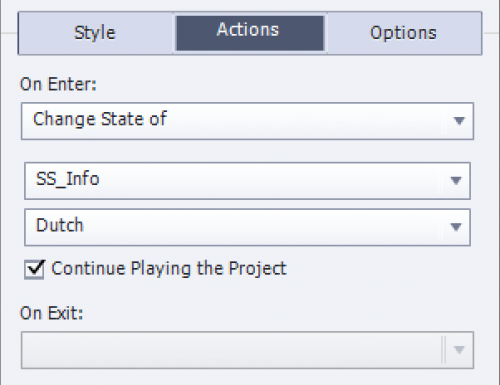The height and width of the screenshot is (385, 500).
Task: Click the empty On Exit action field
Action: [247, 350]
